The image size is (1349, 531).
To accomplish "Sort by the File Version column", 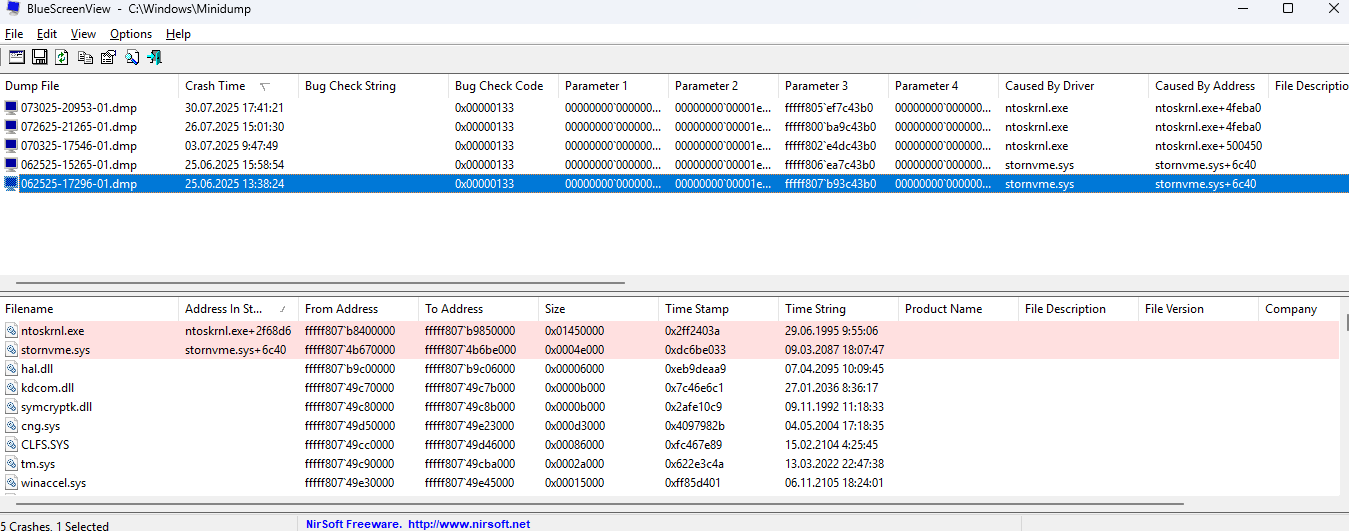I will point(1199,309).
